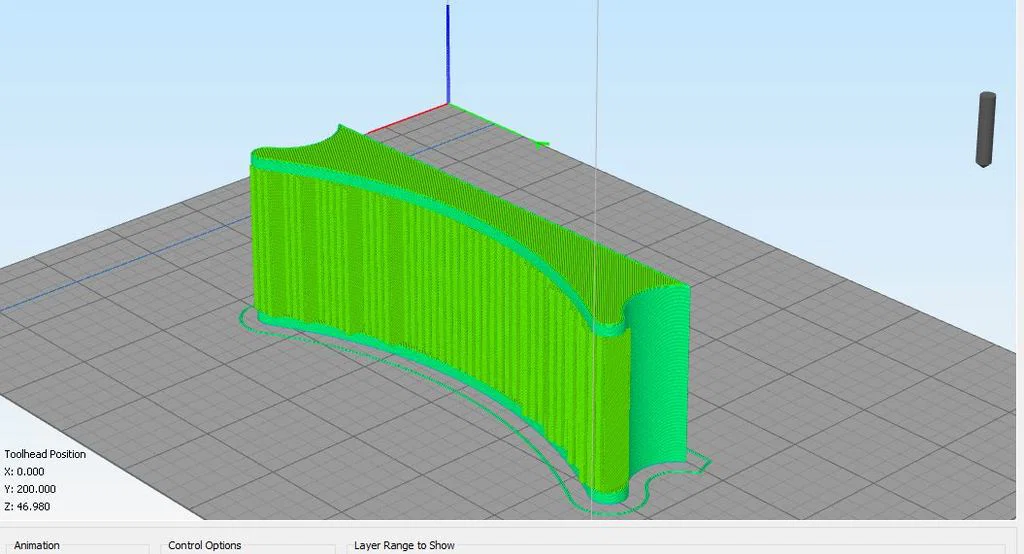Click the Z: 46.980 toolhead value
This screenshot has width=1024, height=554.
pos(27,507)
